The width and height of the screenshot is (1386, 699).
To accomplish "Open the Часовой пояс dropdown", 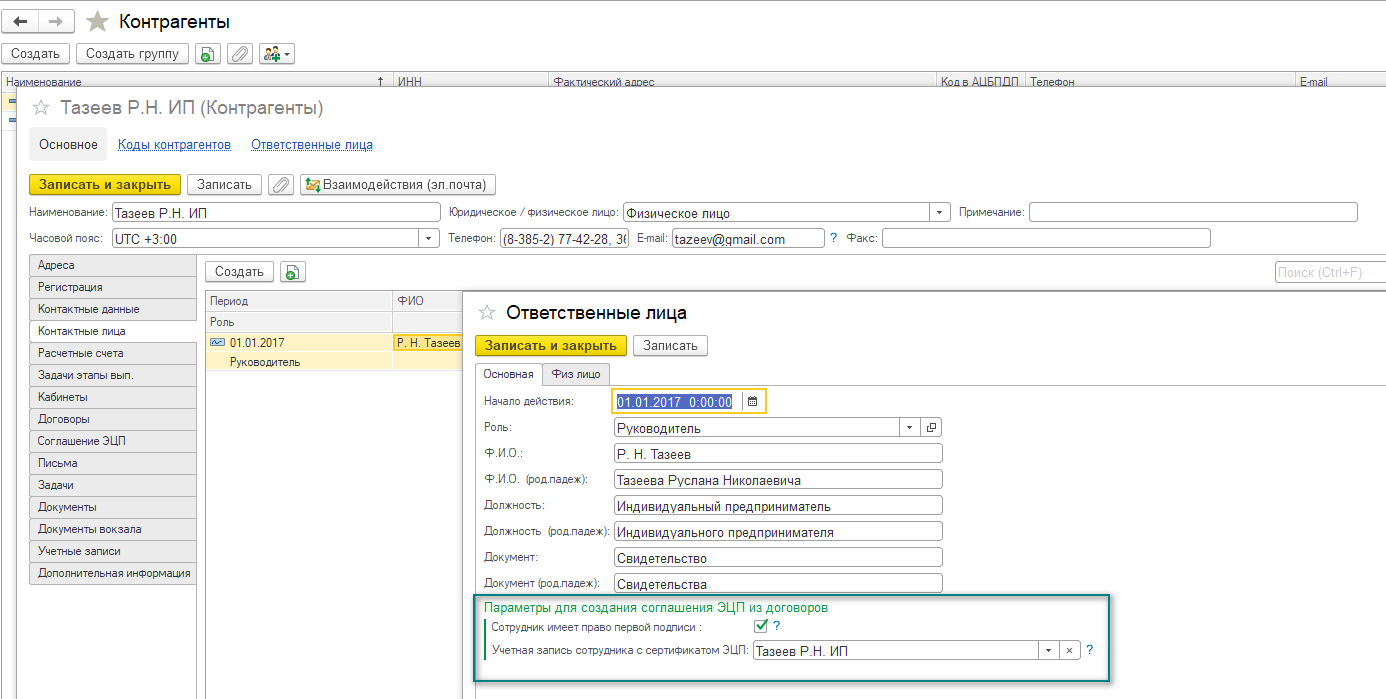I will (x=429, y=239).
